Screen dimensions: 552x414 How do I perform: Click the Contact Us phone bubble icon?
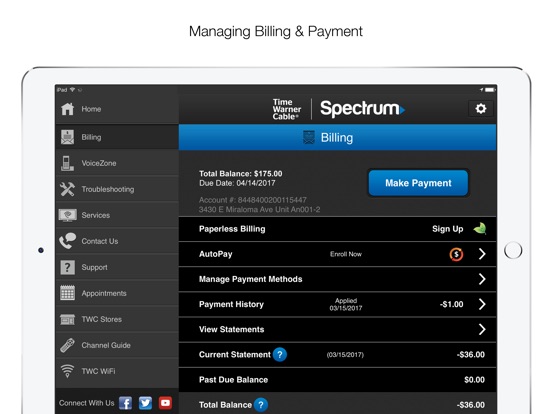coord(68,241)
